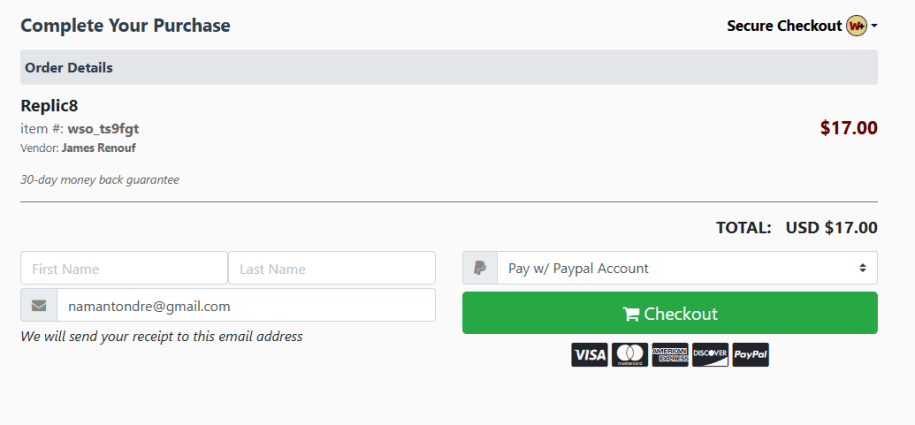The image size is (915, 425).
Task: Click the PayPal symbol beside payment selector
Action: (480, 268)
